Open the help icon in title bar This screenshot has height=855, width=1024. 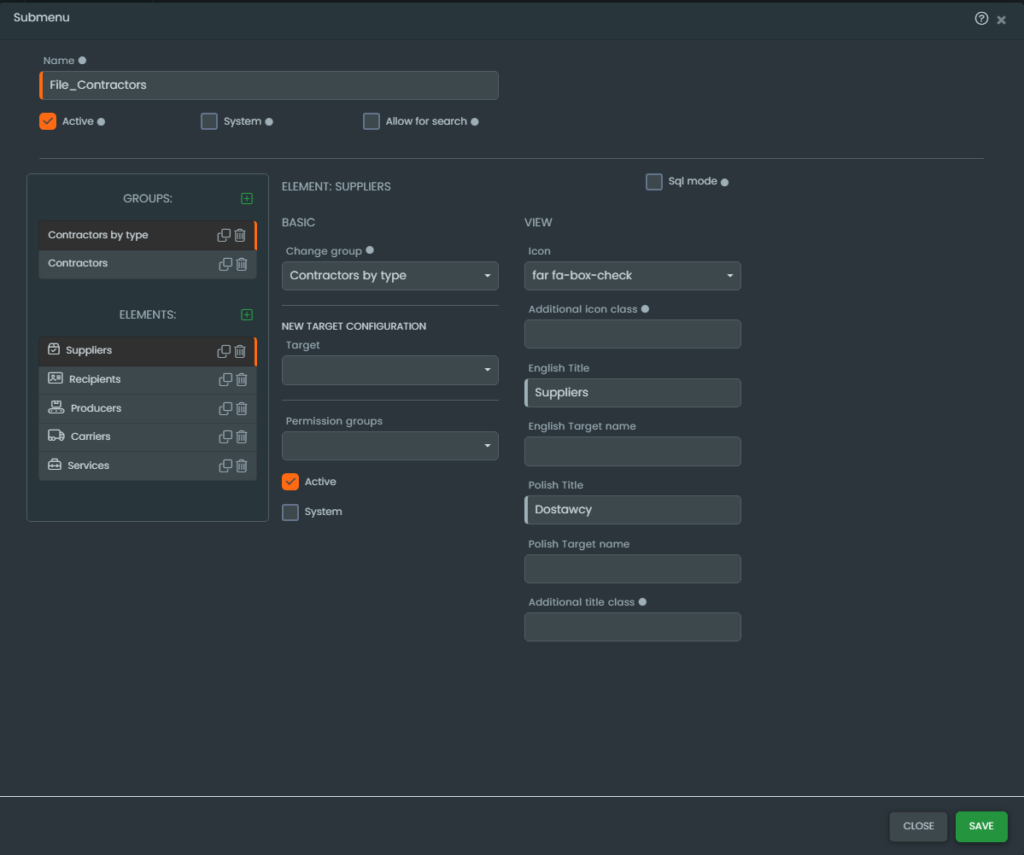[x=981, y=18]
